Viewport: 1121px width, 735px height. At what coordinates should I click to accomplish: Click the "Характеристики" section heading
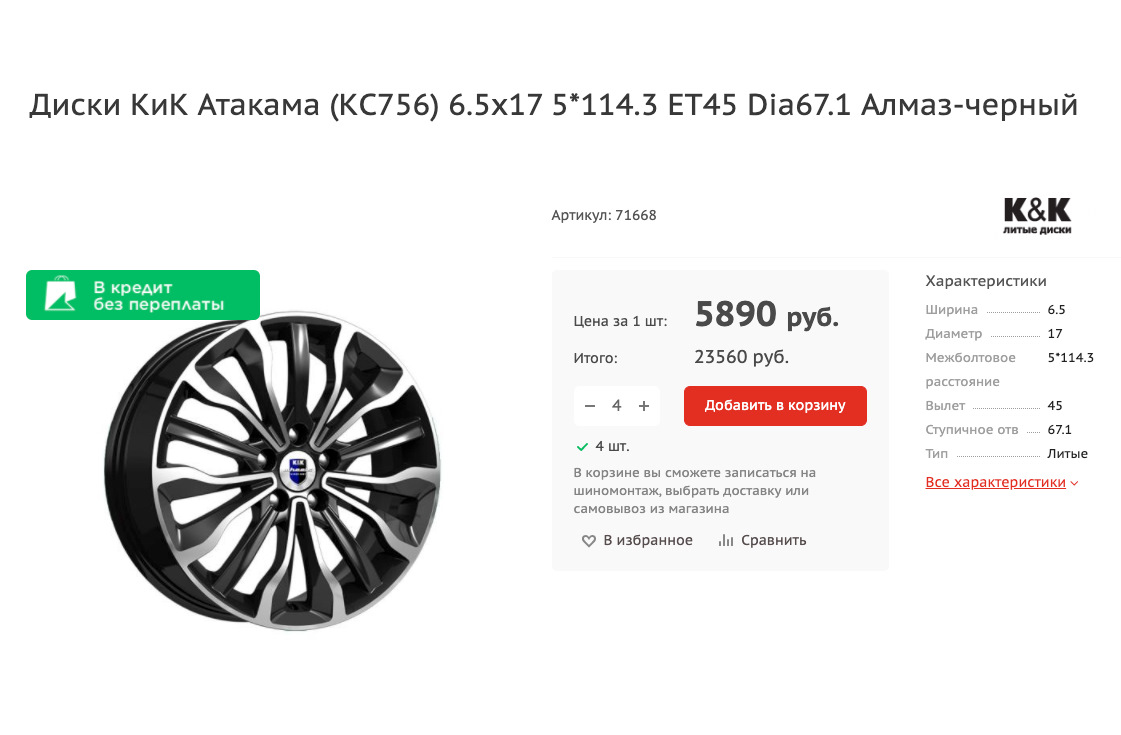pos(986,281)
